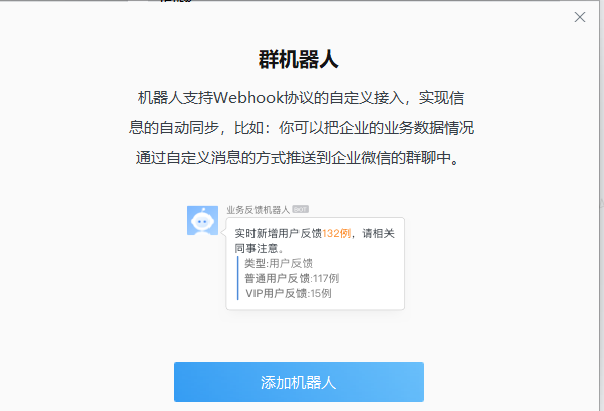Click the gray BOT badge

pyautogui.click(x=300, y=209)
